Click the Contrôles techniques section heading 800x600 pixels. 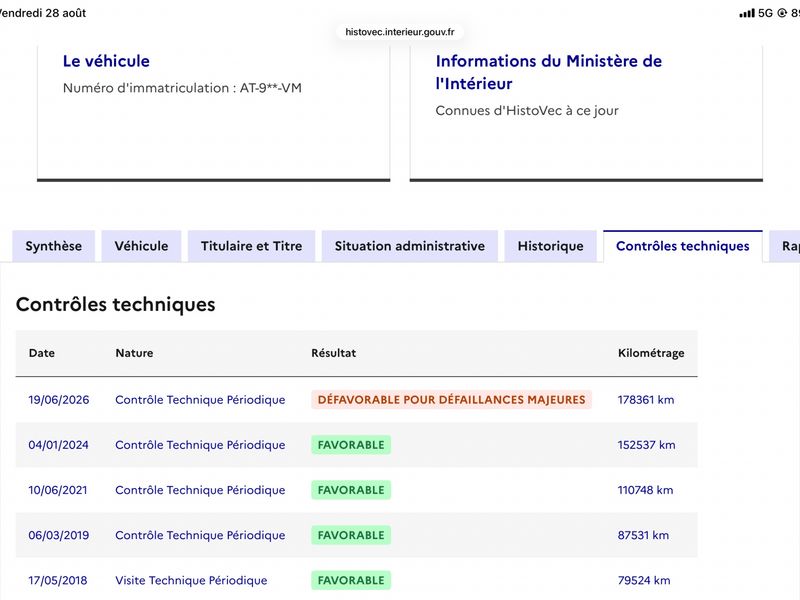coord(115,304)
